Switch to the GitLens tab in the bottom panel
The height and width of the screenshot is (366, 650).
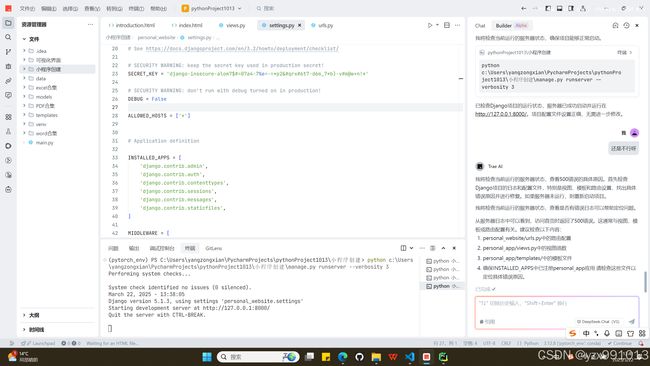click(214, 248)
